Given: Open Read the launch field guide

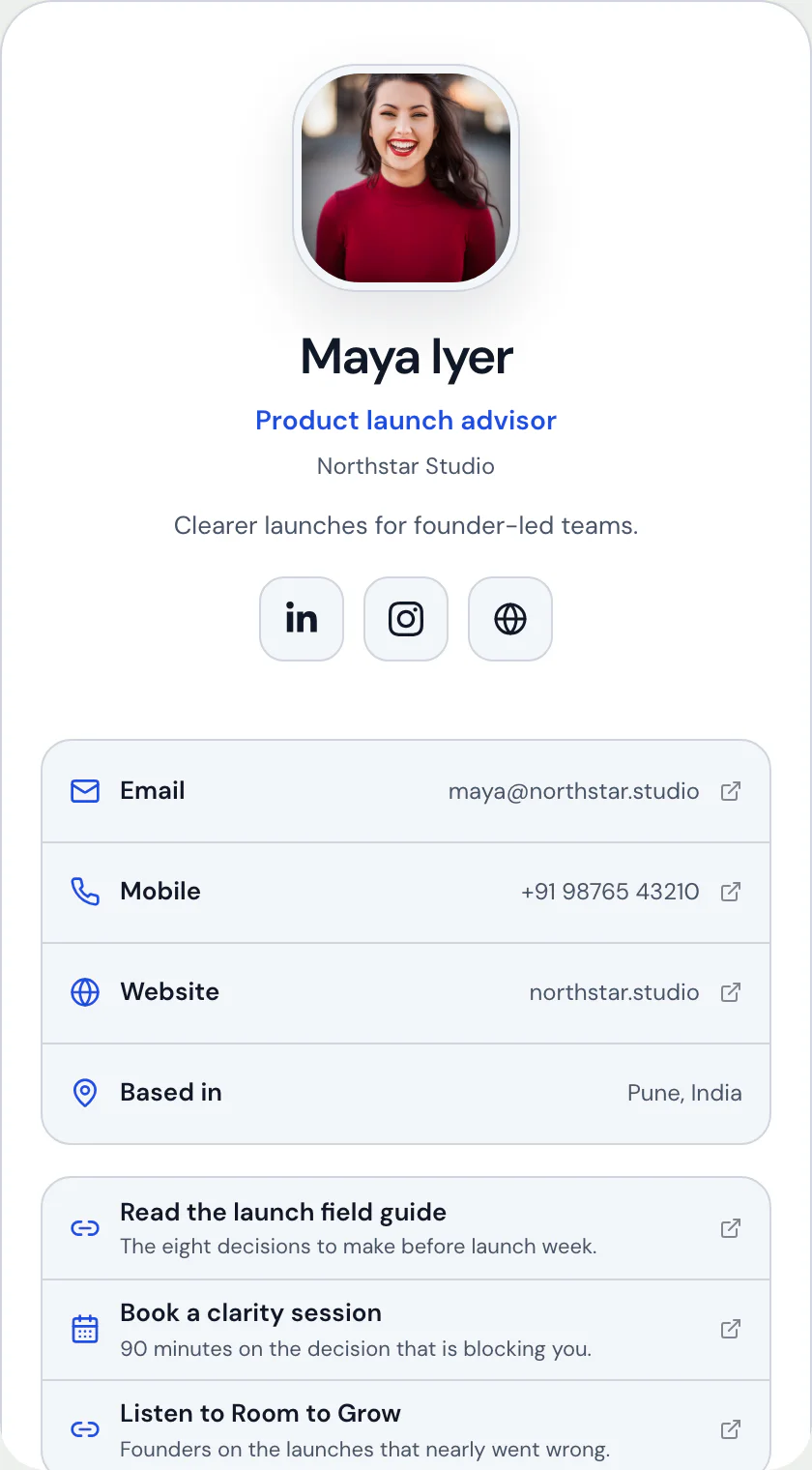Looking at the screenshot, I should 406,1229.
